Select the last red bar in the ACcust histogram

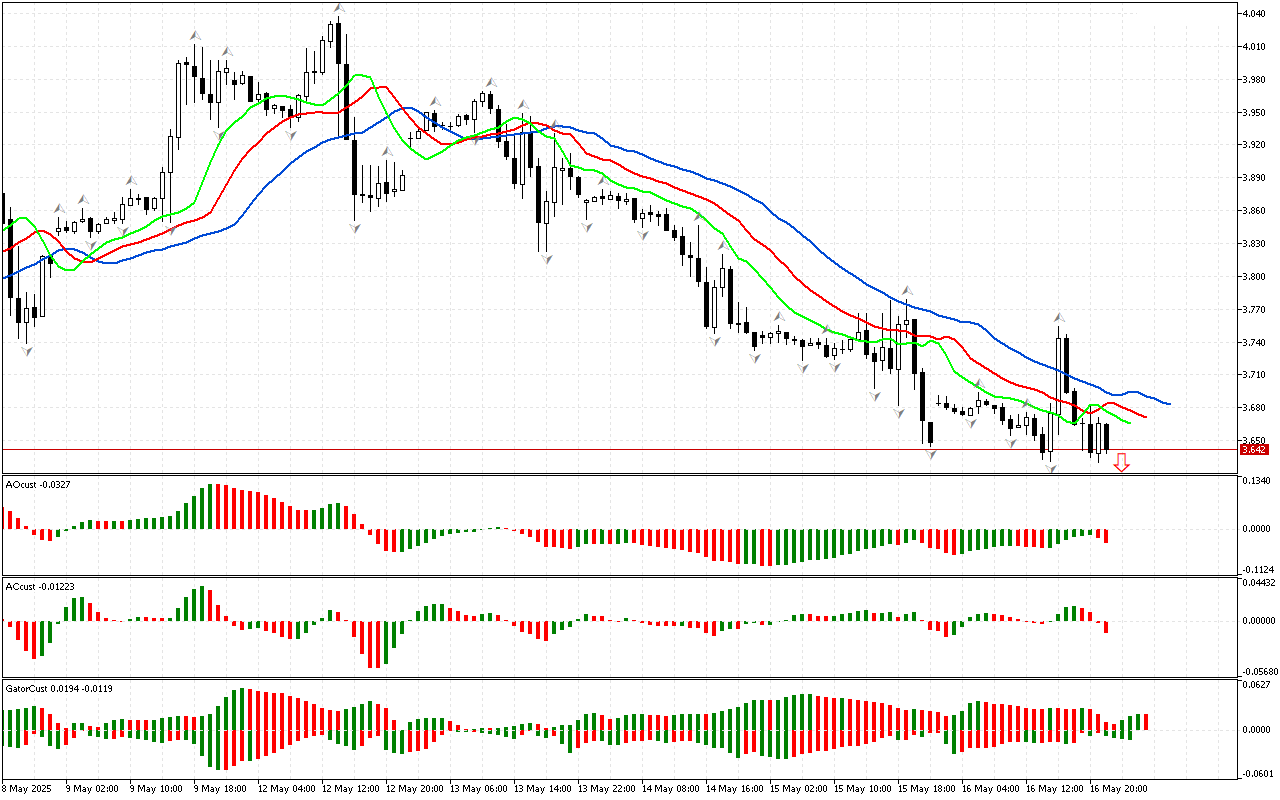1106,627
